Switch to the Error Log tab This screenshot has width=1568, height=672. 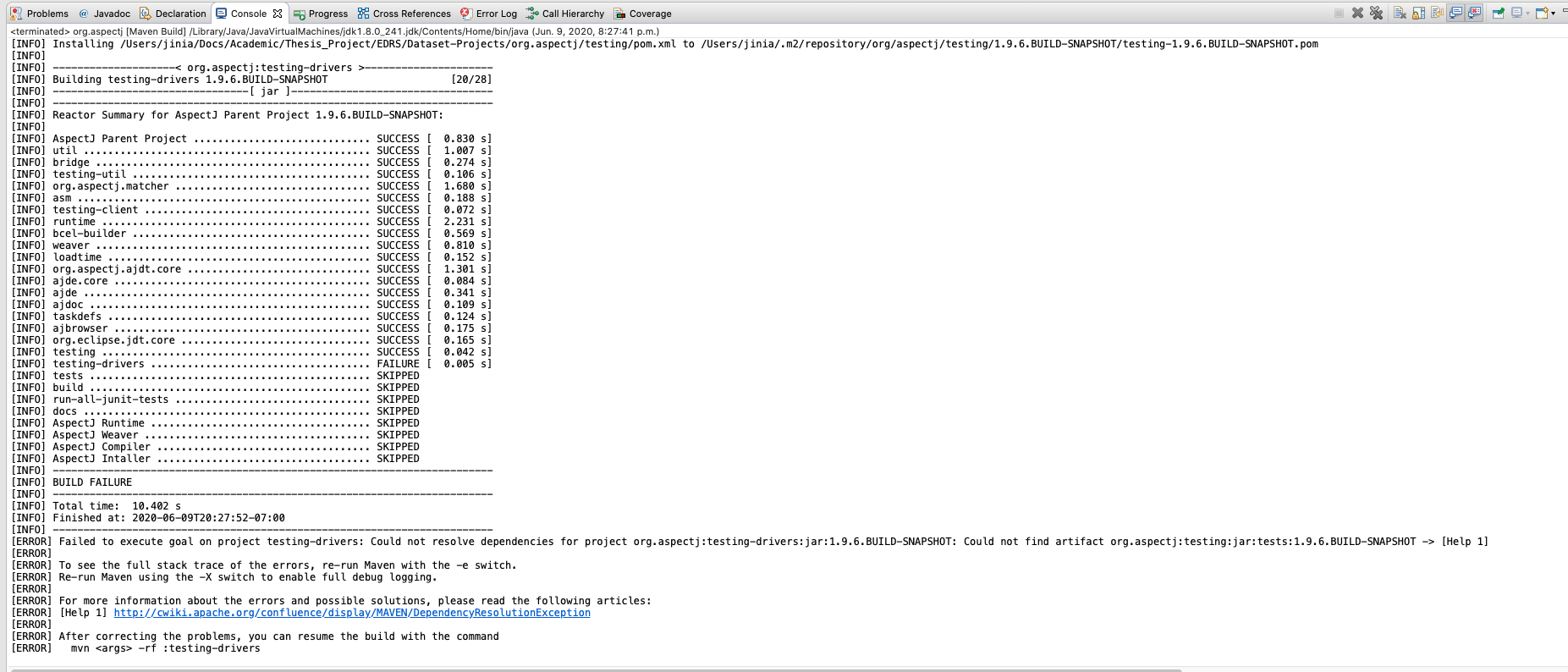tap(488, 14)
